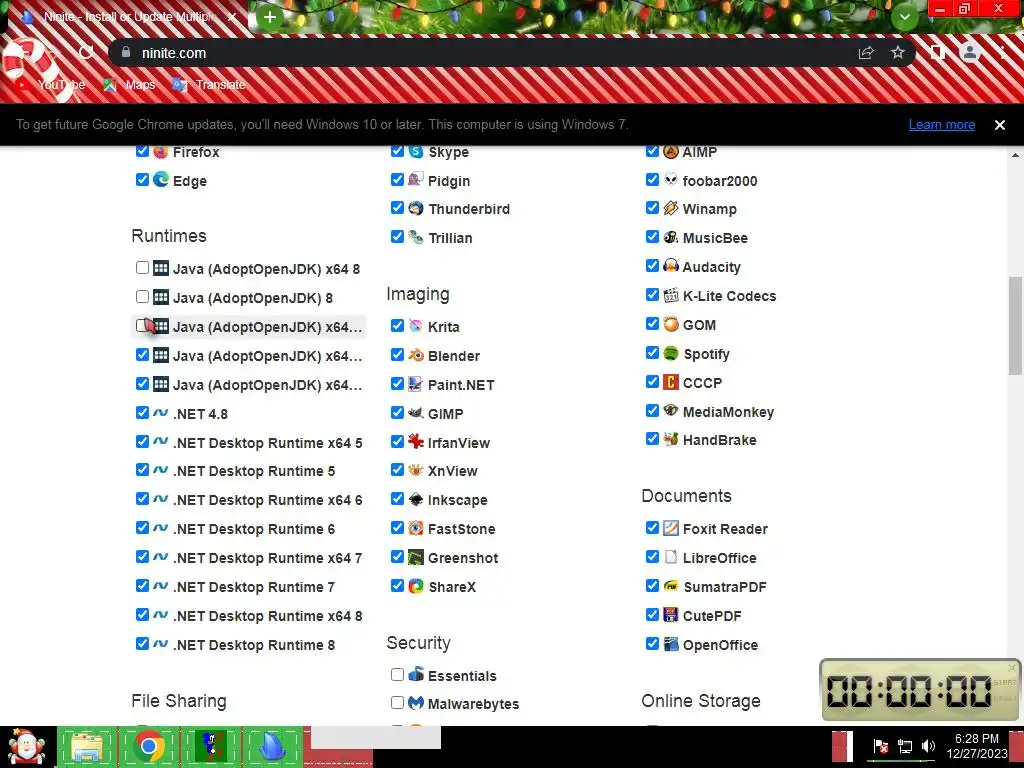The height and width of the screenshot is (768, 1024).
Task: Click the ShareX icon
Action: click(x=416, y=586)
